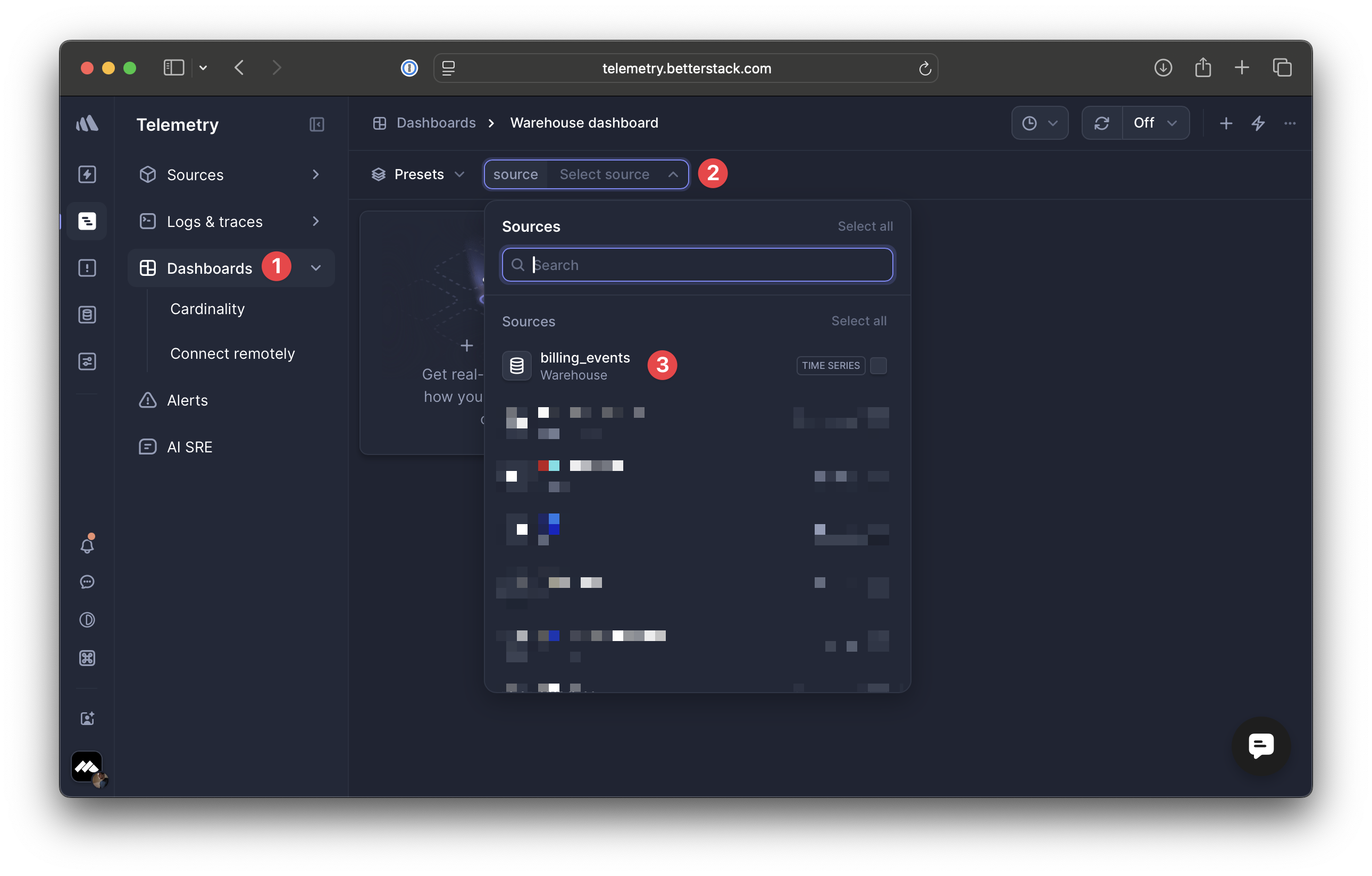Expand the Presets dropdown

click(x=418, y=174)
